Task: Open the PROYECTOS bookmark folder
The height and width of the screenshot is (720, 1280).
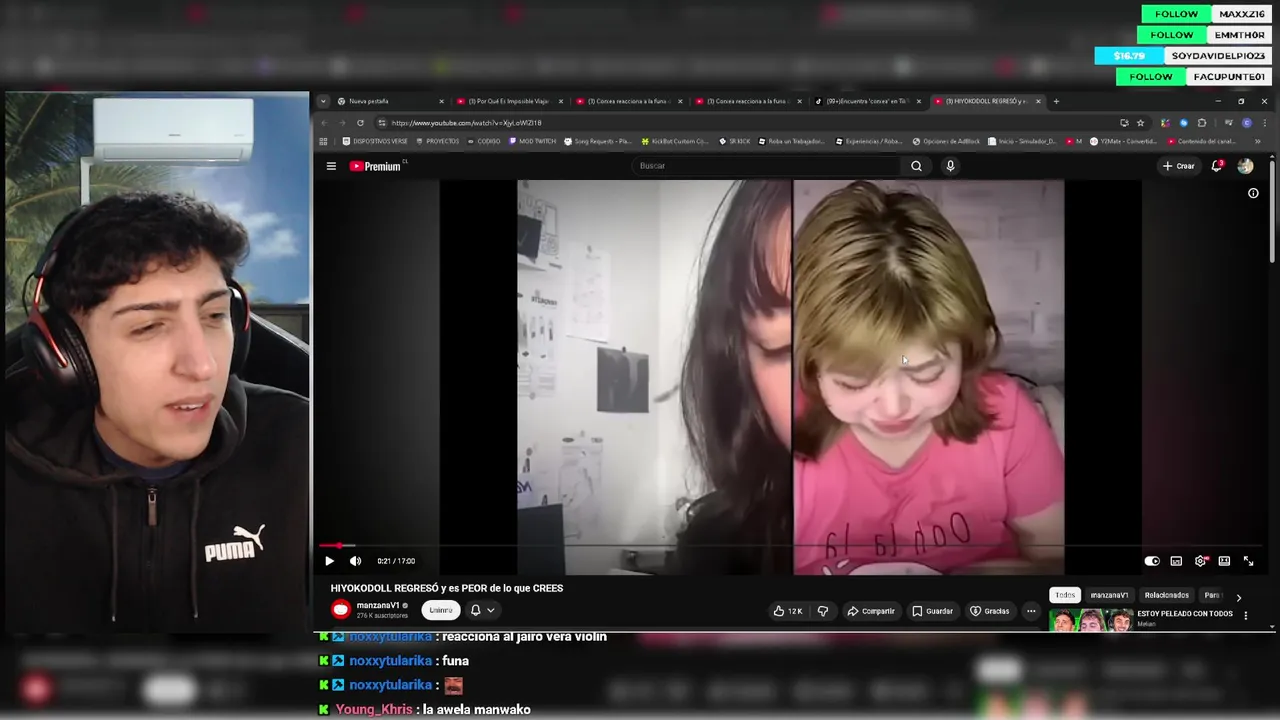Action: (x=438, y=141)
